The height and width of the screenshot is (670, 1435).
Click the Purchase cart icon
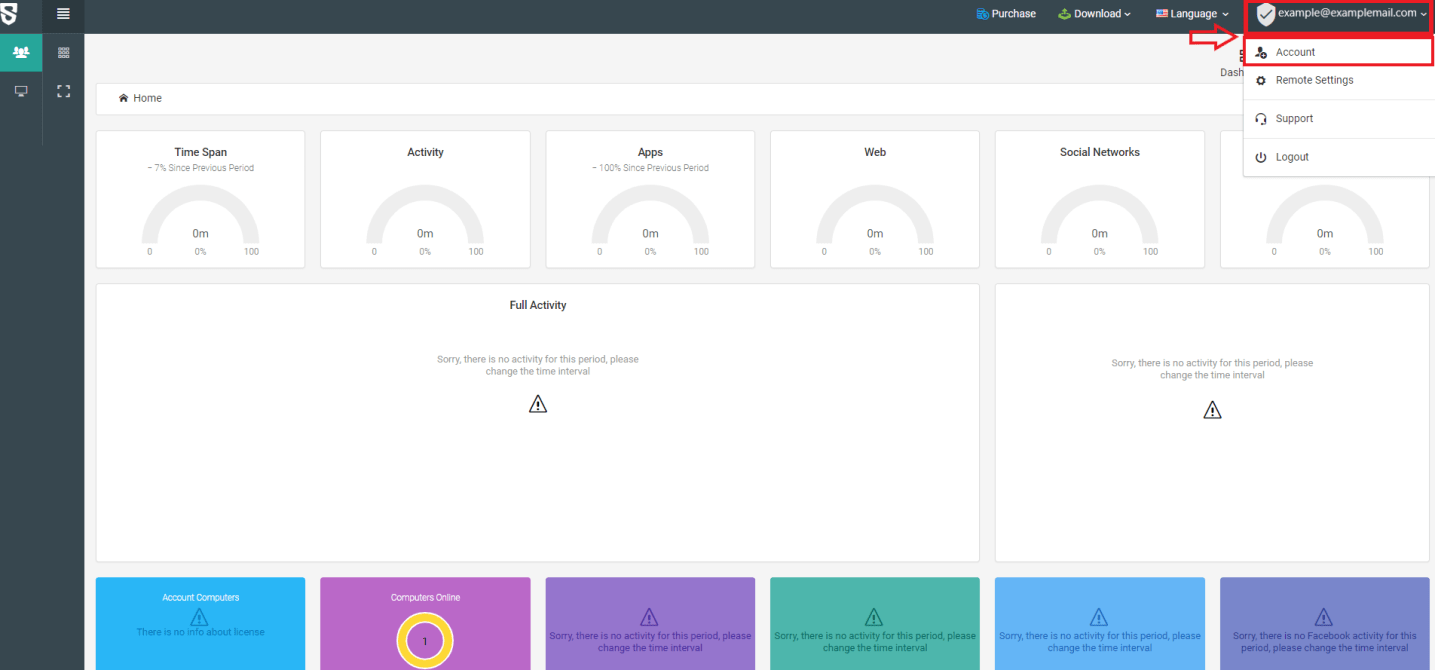click(x=982, y=14)
